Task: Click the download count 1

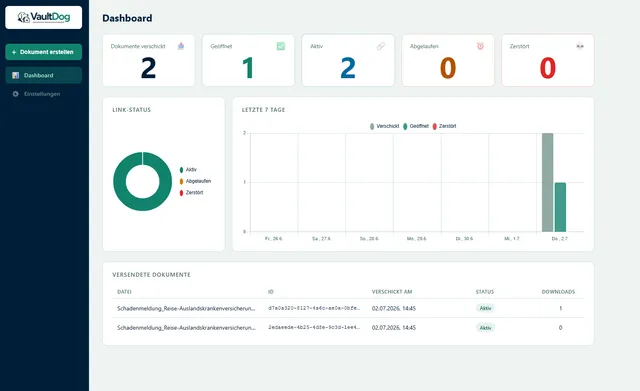Action: [x=560, y=309]
